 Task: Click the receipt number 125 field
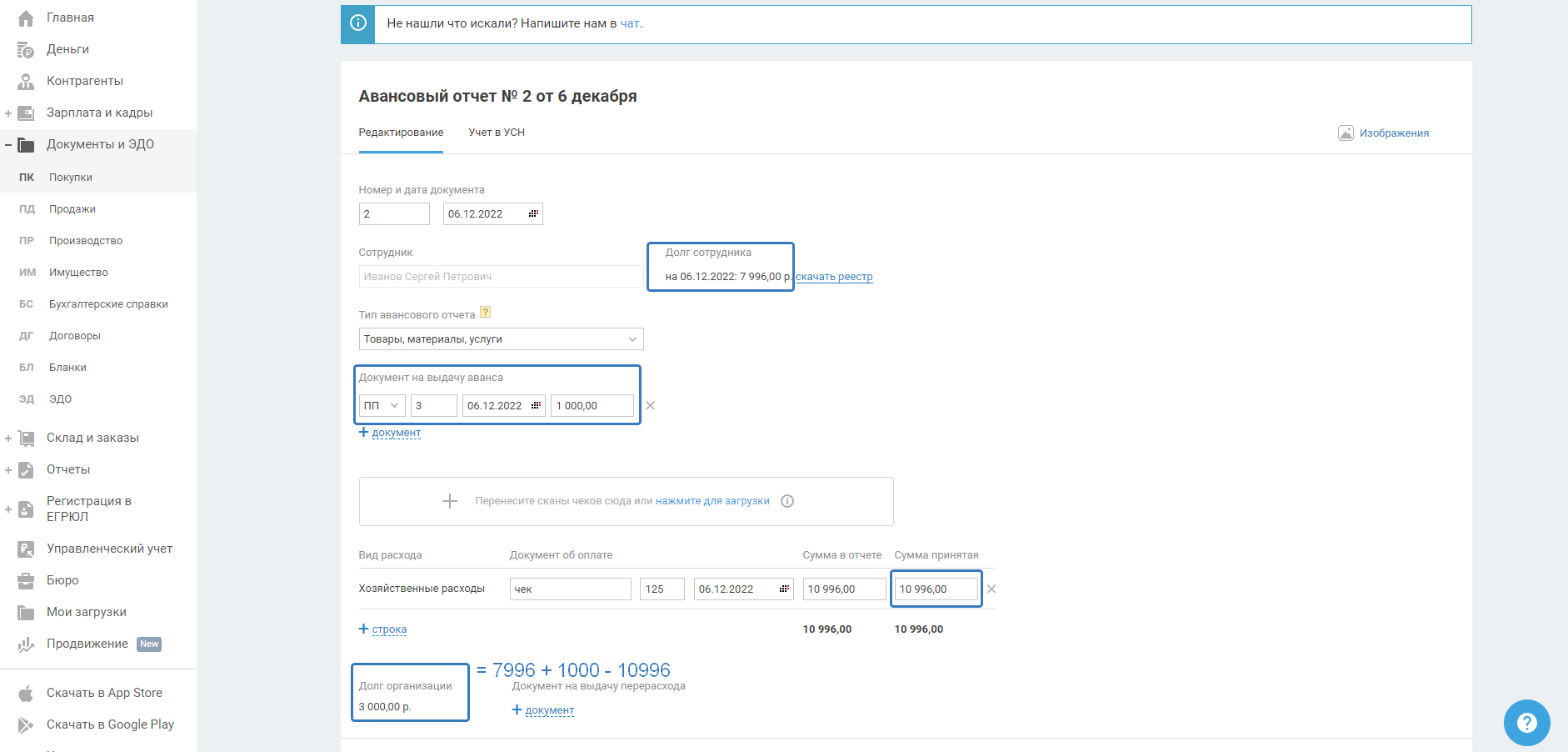point(662,589)
